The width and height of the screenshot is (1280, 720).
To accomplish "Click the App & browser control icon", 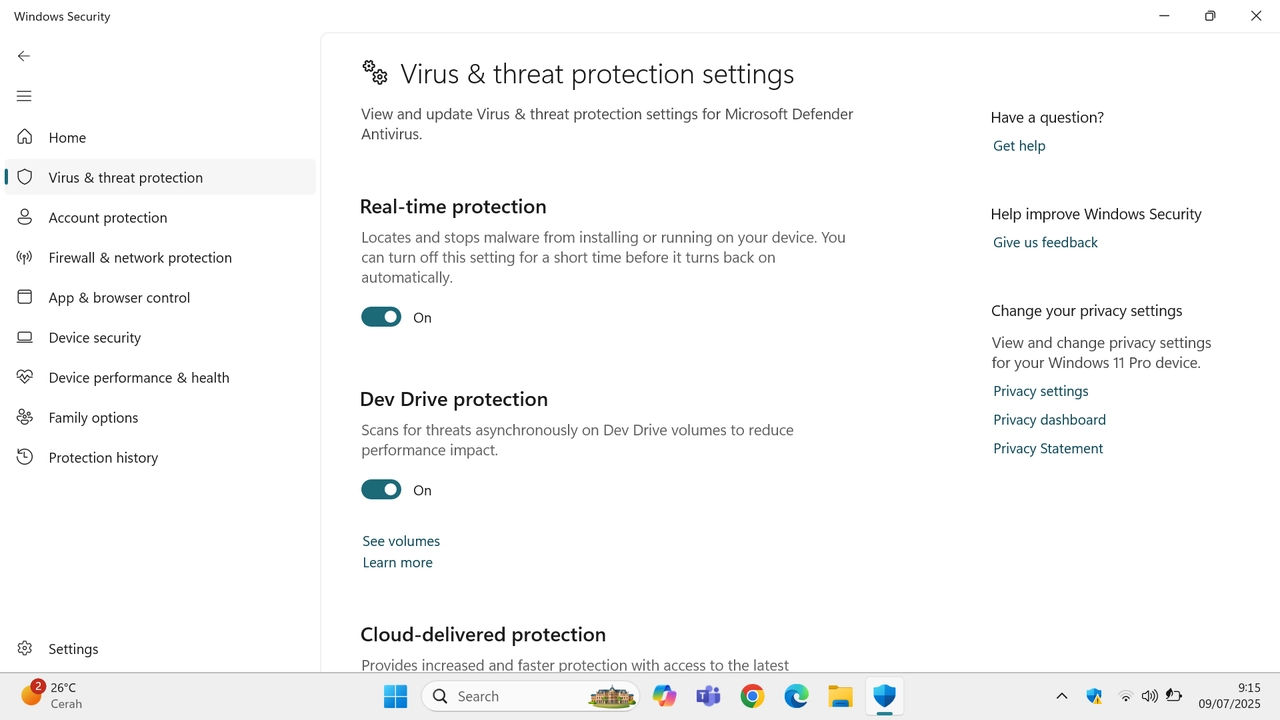I will pos(25,297).
